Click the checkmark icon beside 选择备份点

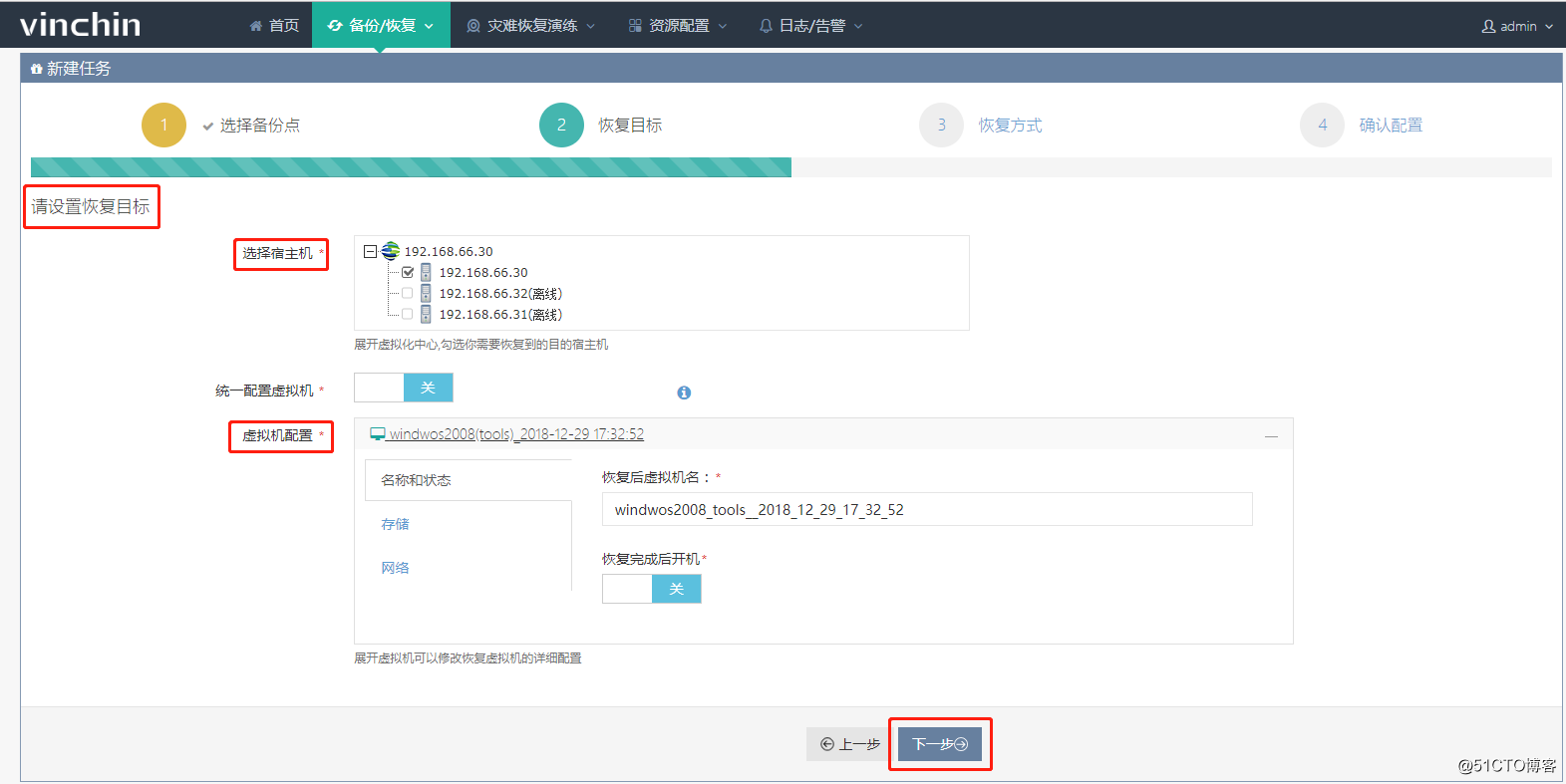point(208,126)
